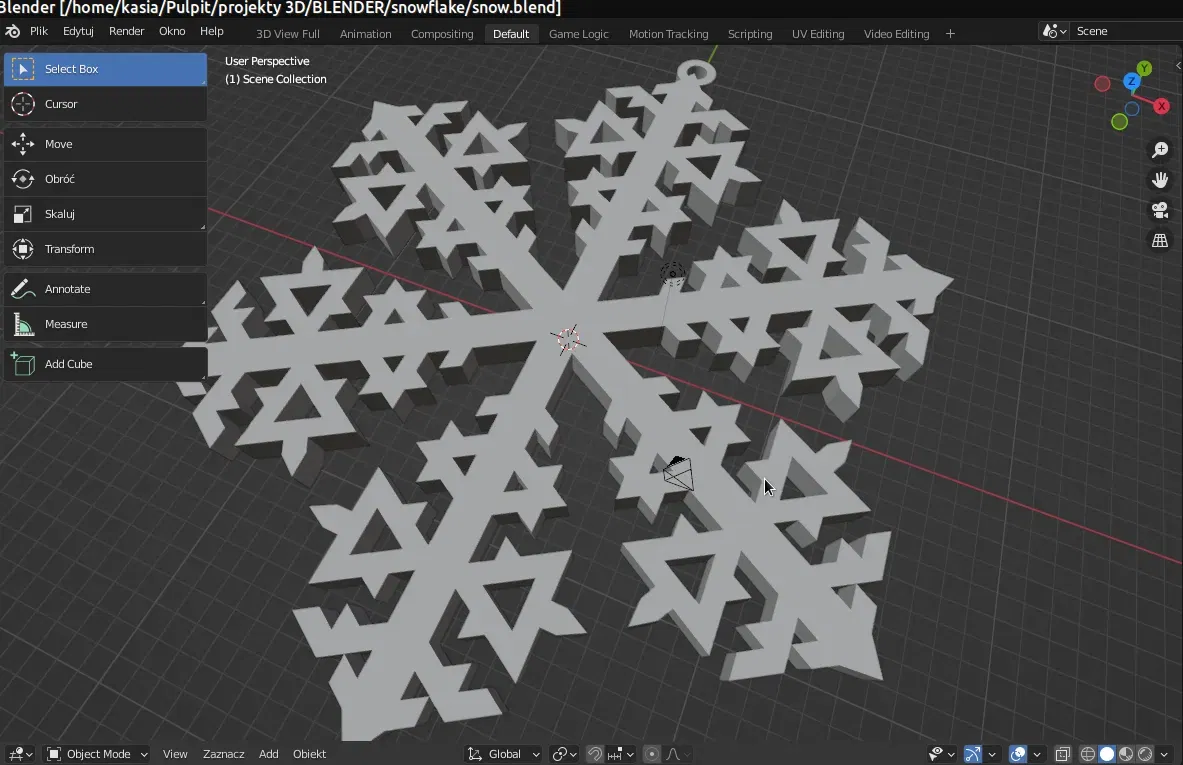Select the Skaluj scale tool
Image resolution: width=1183 pixels, height=765 pixels.
point(105,214)
